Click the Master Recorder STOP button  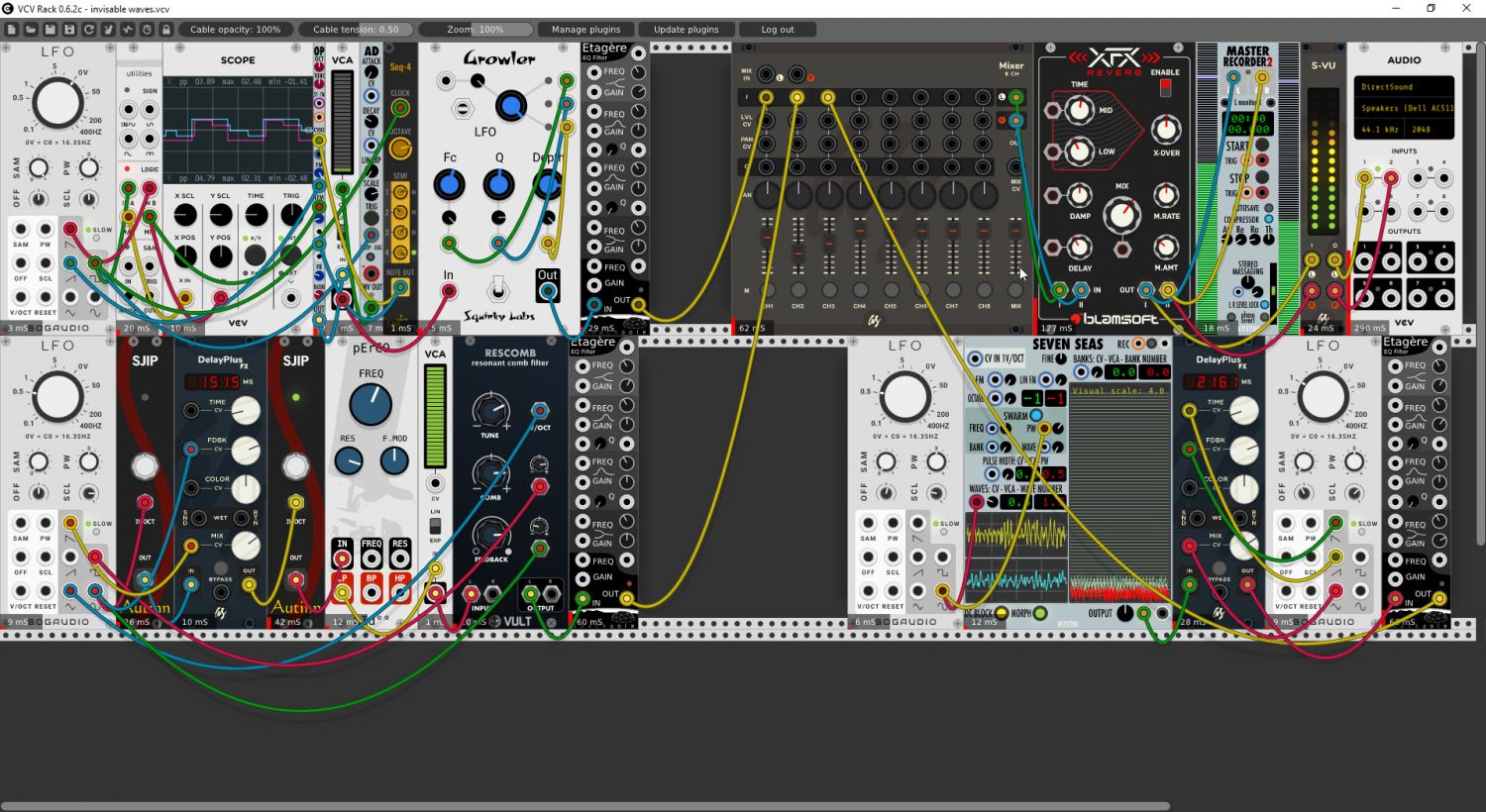tap(1262, 178)
